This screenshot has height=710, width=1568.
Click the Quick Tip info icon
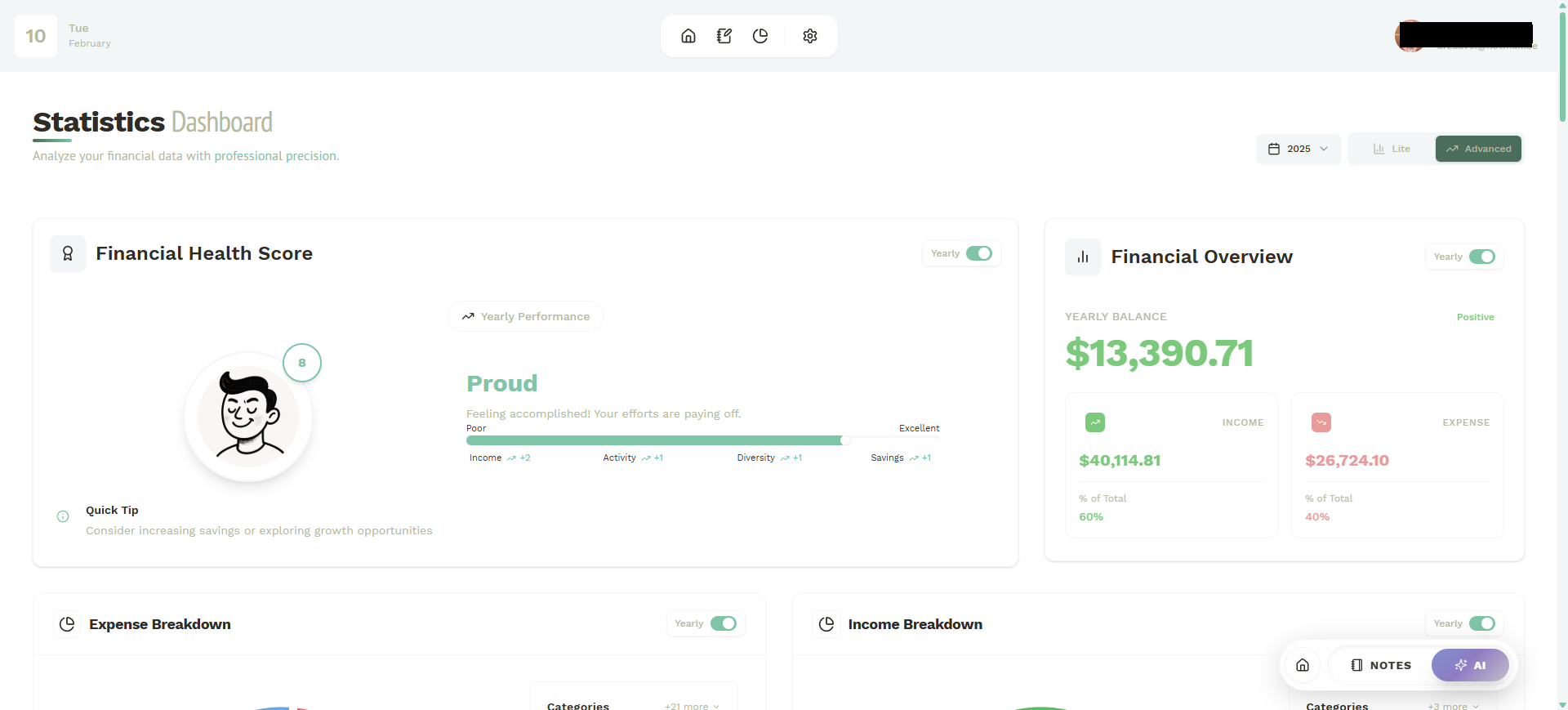[63, 516]
